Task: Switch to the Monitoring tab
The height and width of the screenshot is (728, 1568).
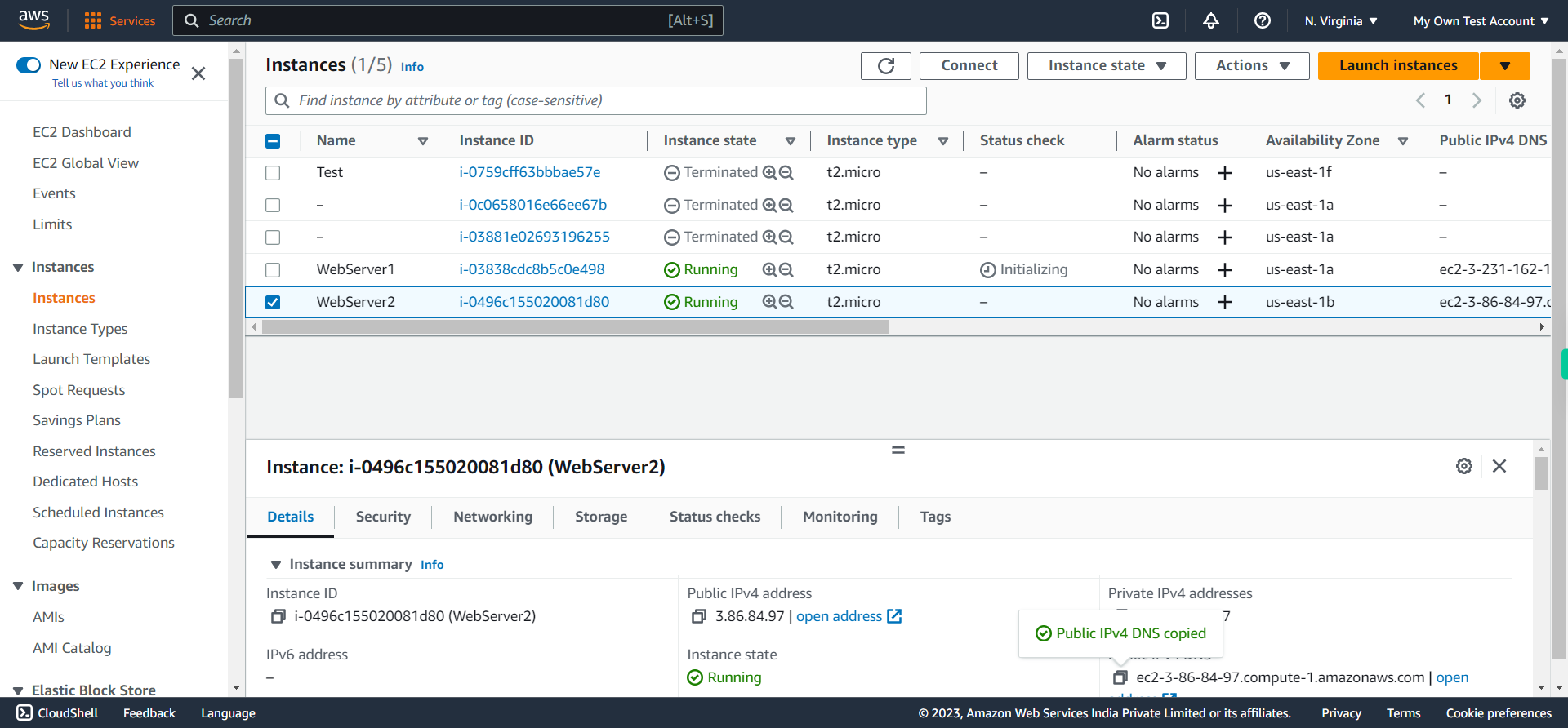Action: [840, 517]
